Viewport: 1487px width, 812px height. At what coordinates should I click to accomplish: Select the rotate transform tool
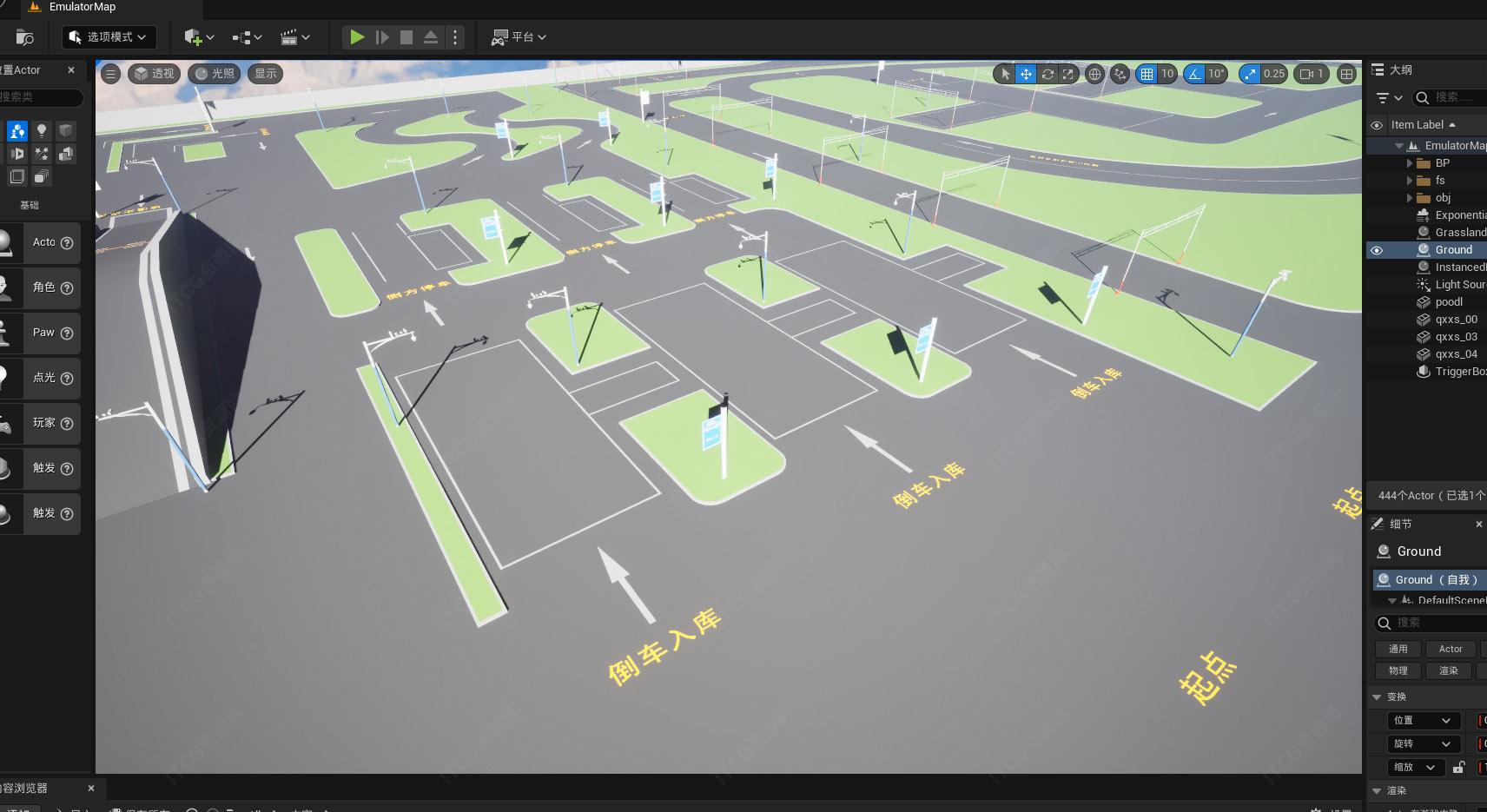1048,74
